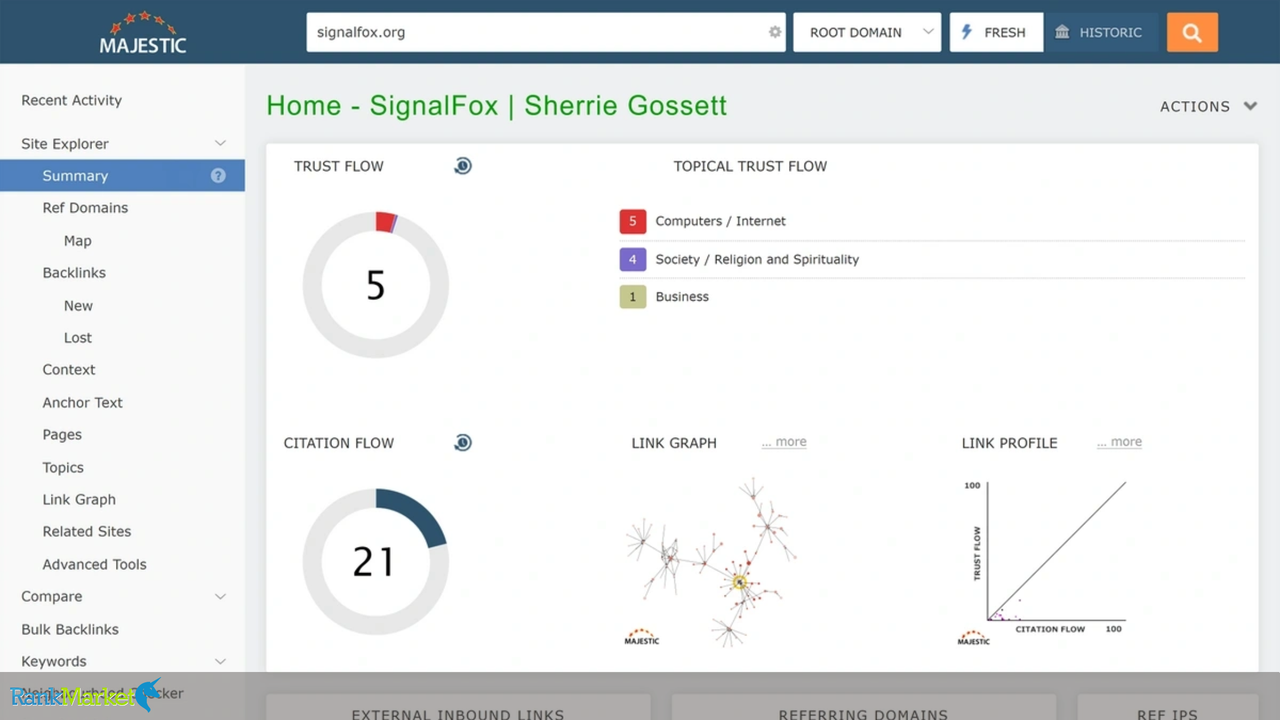Viewport: 1280px width, 720px height.
Task: Open Topics in sidebar
Action: (63, 468)
